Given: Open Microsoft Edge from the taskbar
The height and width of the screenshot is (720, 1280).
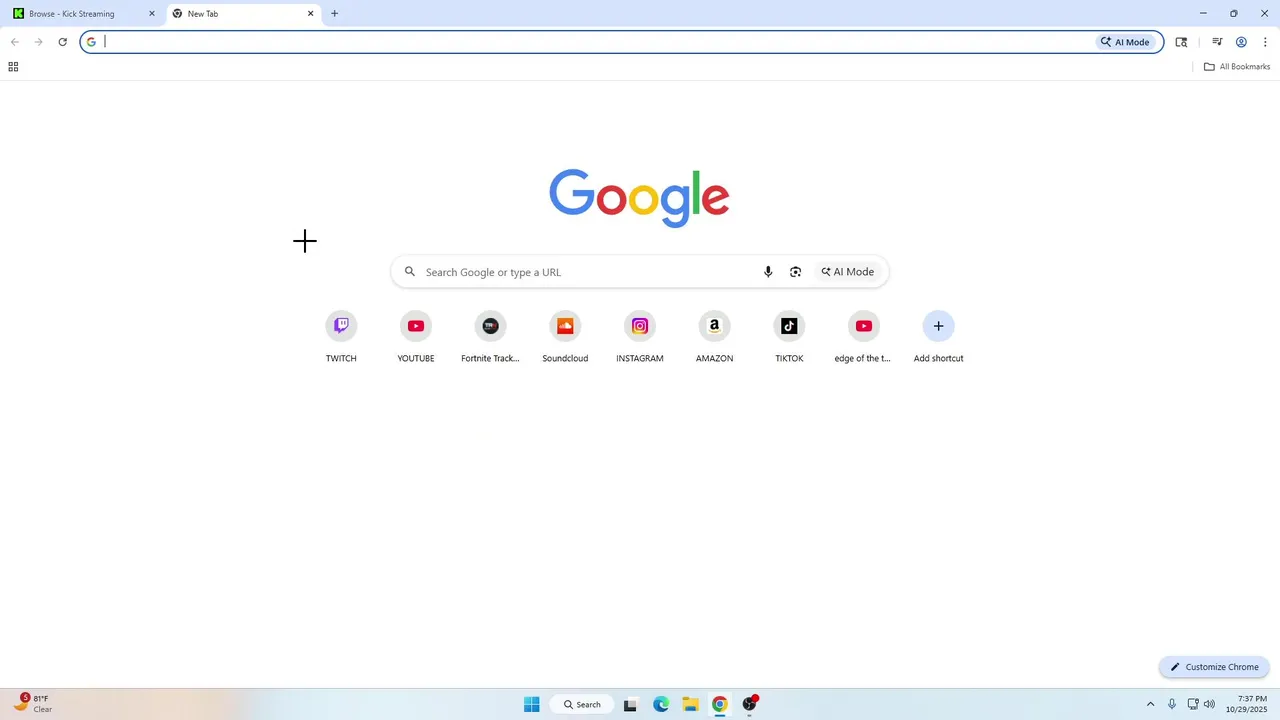Looking at the screenshot, I should pos(661,704).
